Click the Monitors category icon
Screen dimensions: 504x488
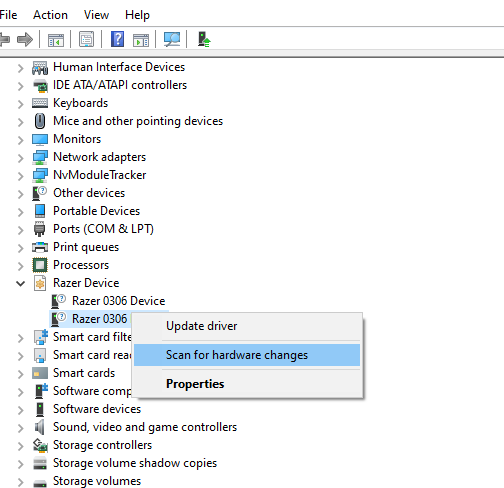click(x=40, y=139)
